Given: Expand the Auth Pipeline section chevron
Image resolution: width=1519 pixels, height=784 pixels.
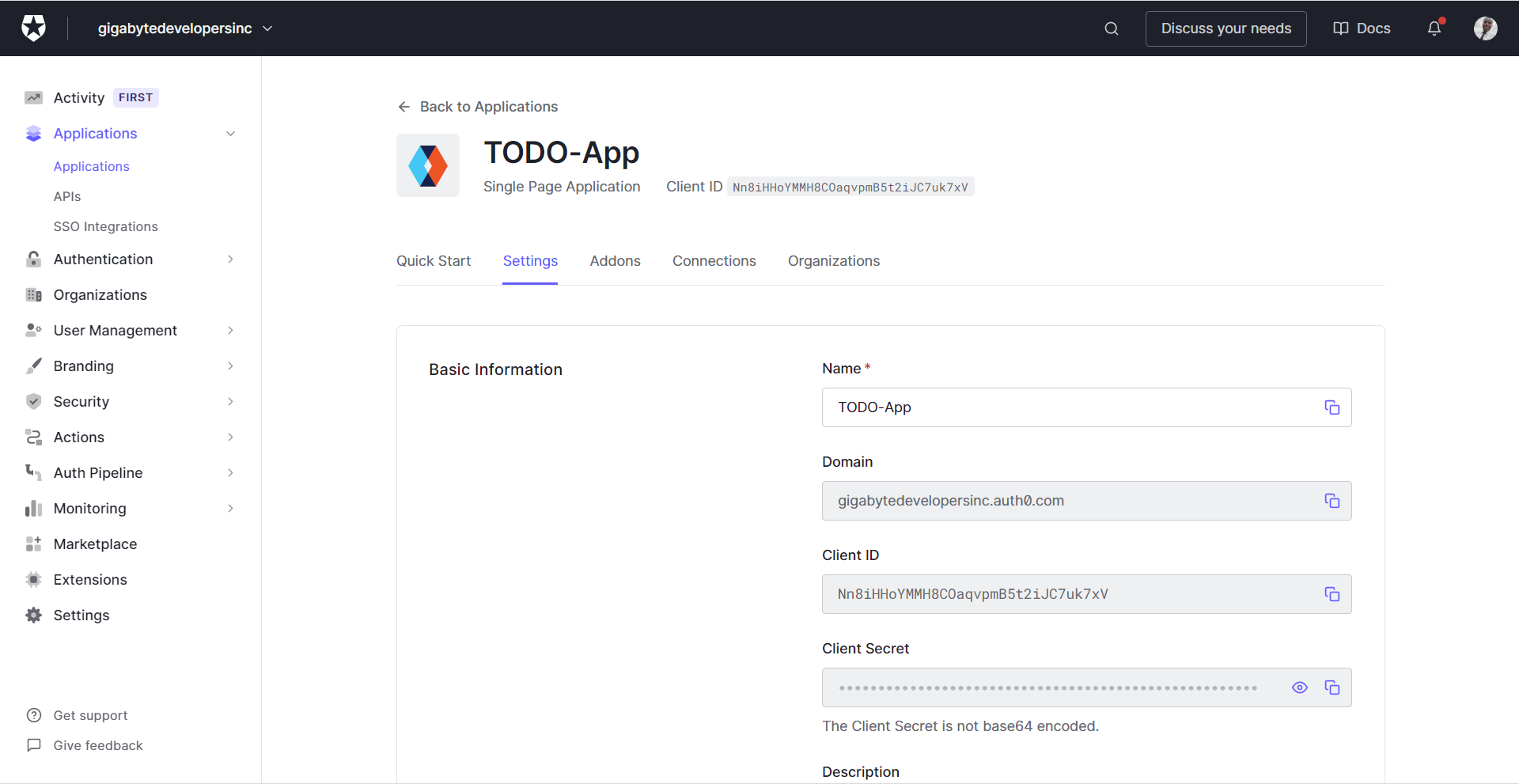Looking at the screenshot, I should pos(230,473).
